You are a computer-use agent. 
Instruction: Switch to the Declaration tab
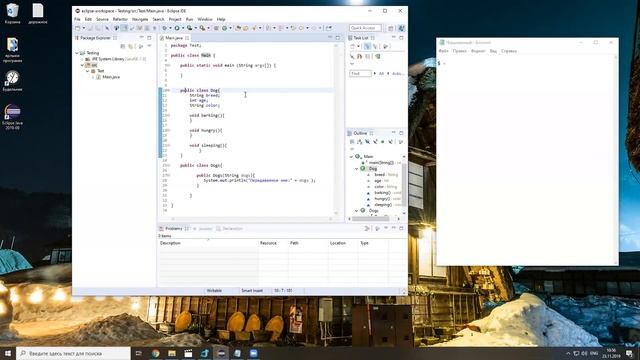pyautogui.click(x=229, y=229)
